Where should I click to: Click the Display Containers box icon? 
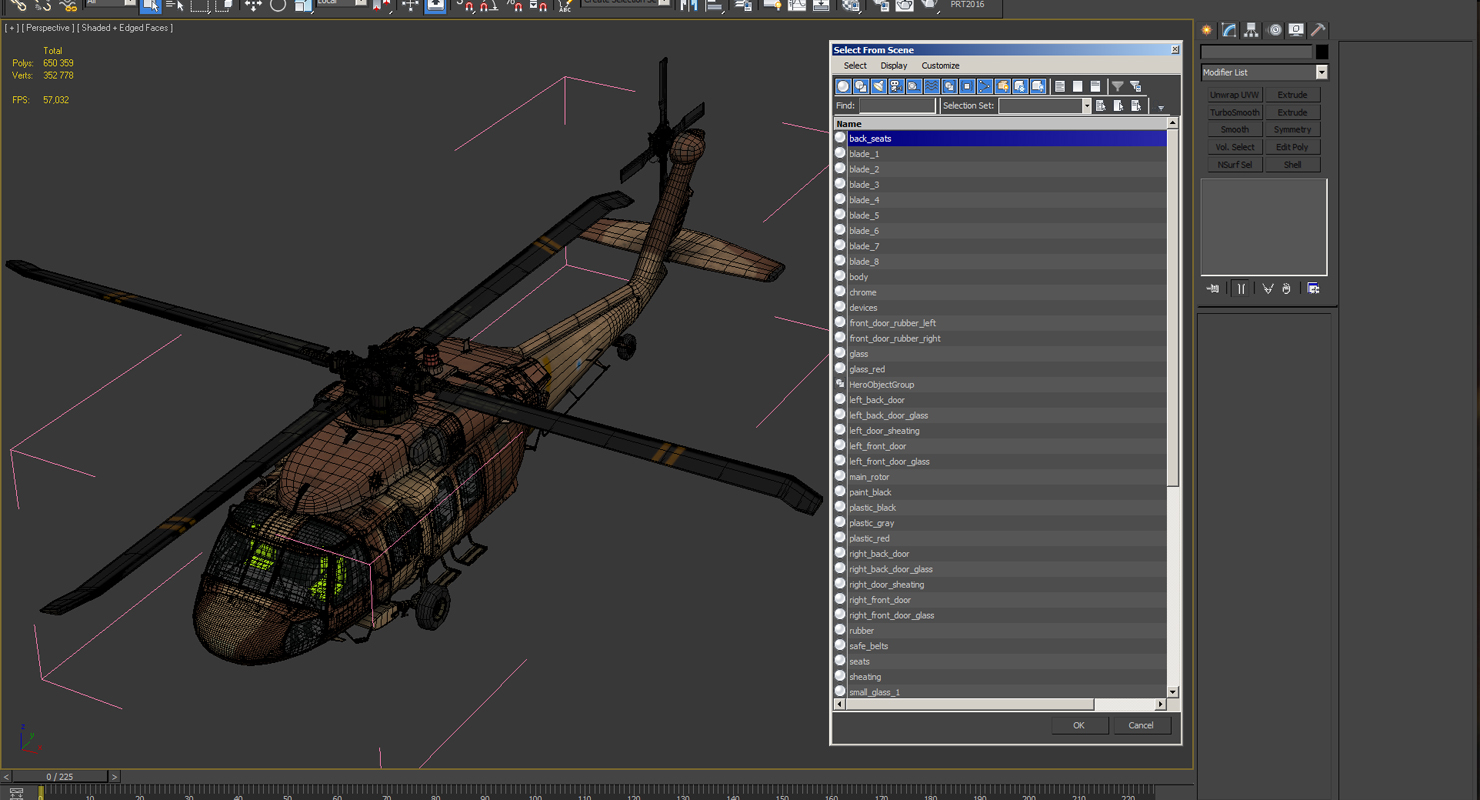click(1002, 87)
